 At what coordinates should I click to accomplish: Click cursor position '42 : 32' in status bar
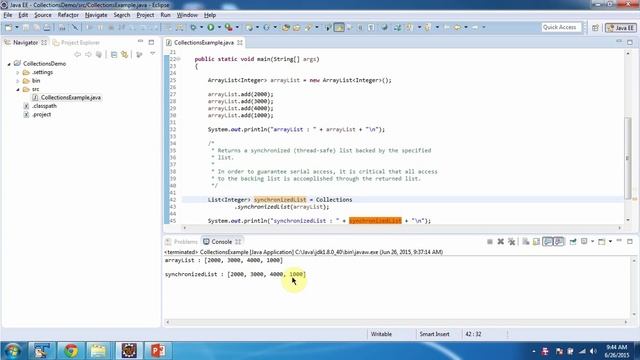[x=473, y=334]
